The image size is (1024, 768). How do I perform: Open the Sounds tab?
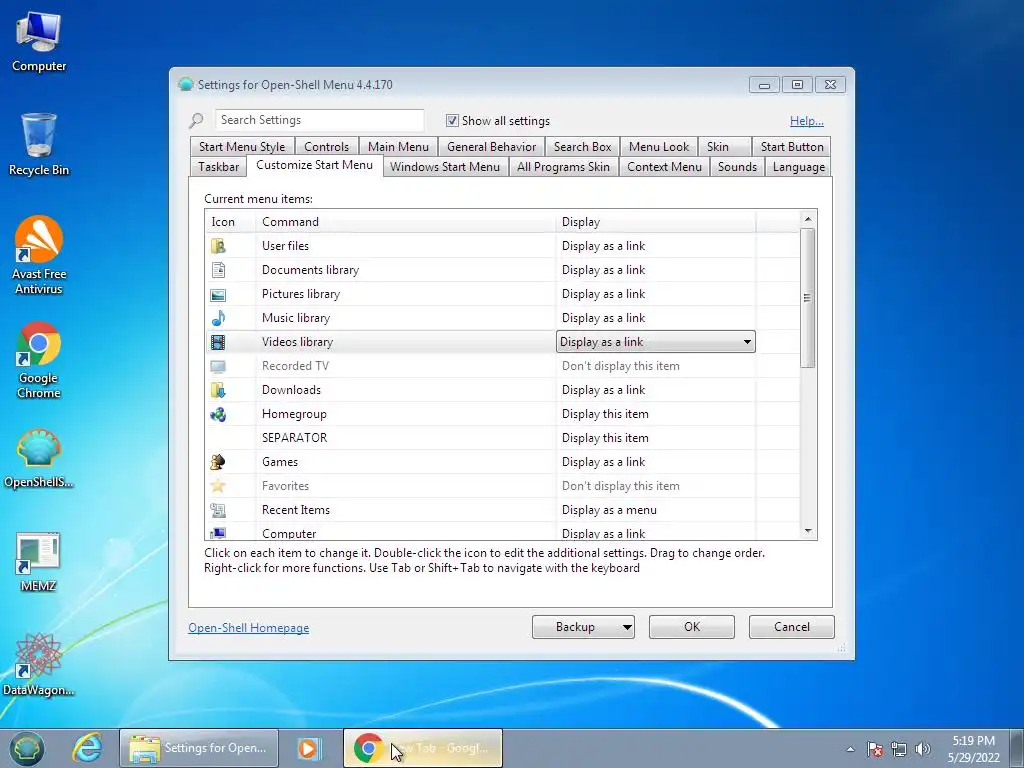[x=737, y=167]
